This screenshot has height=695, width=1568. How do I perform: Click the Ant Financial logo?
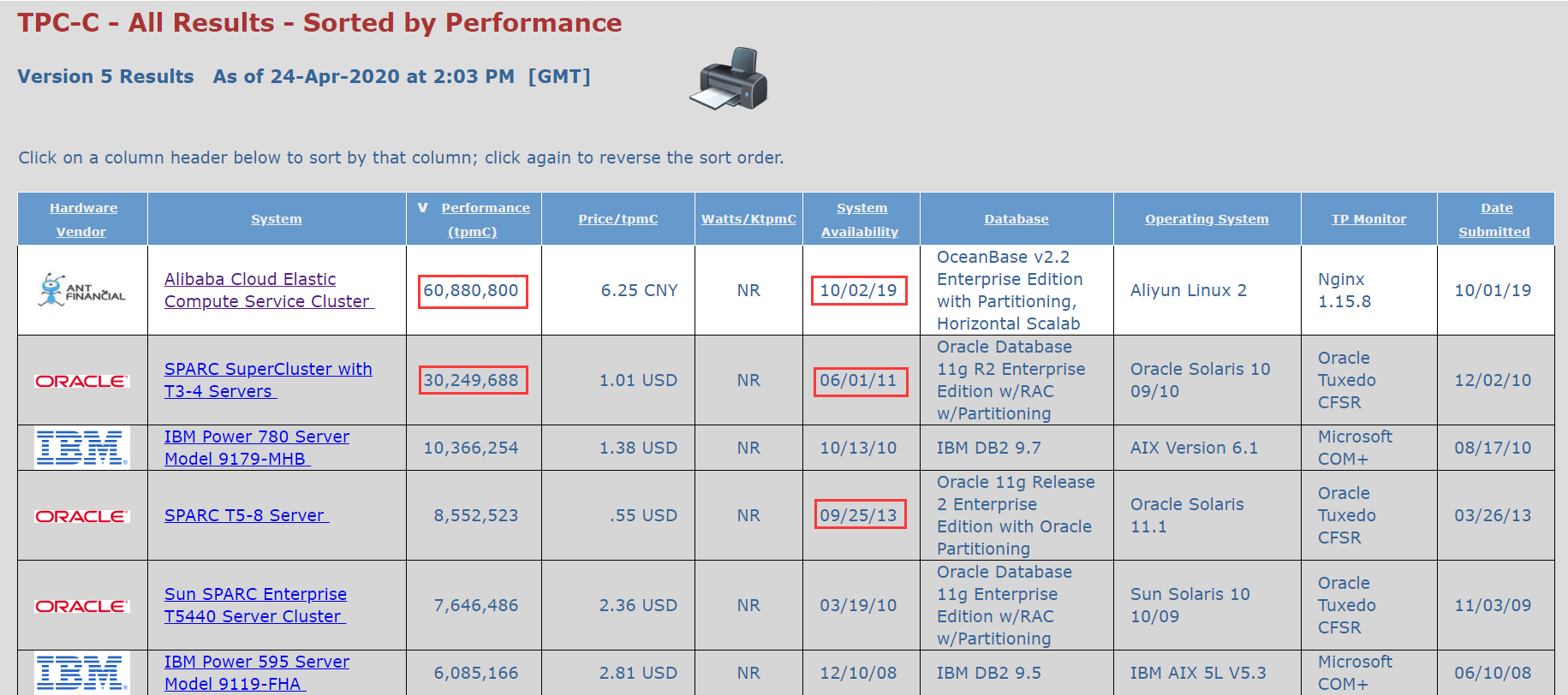tap(82, 290)
